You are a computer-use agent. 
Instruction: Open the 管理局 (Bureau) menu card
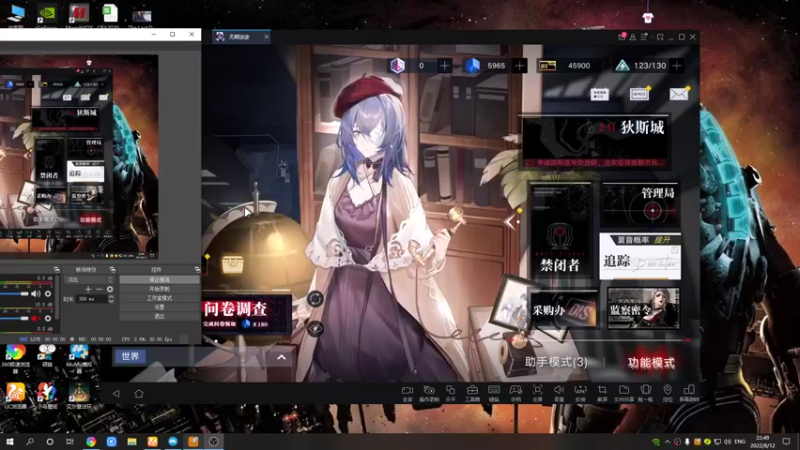pyautogui.click(x=640, y=205)
